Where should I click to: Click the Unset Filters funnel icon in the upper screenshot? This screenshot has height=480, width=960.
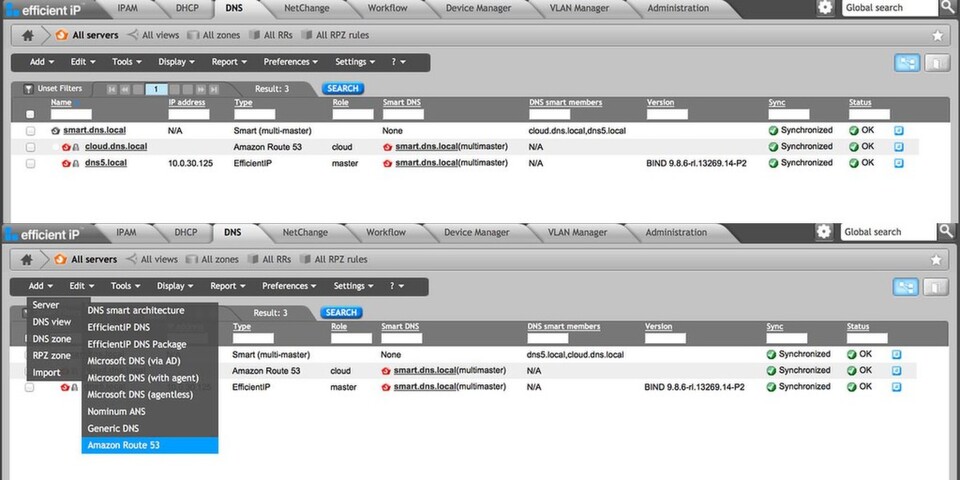click(x=28, y=89)
